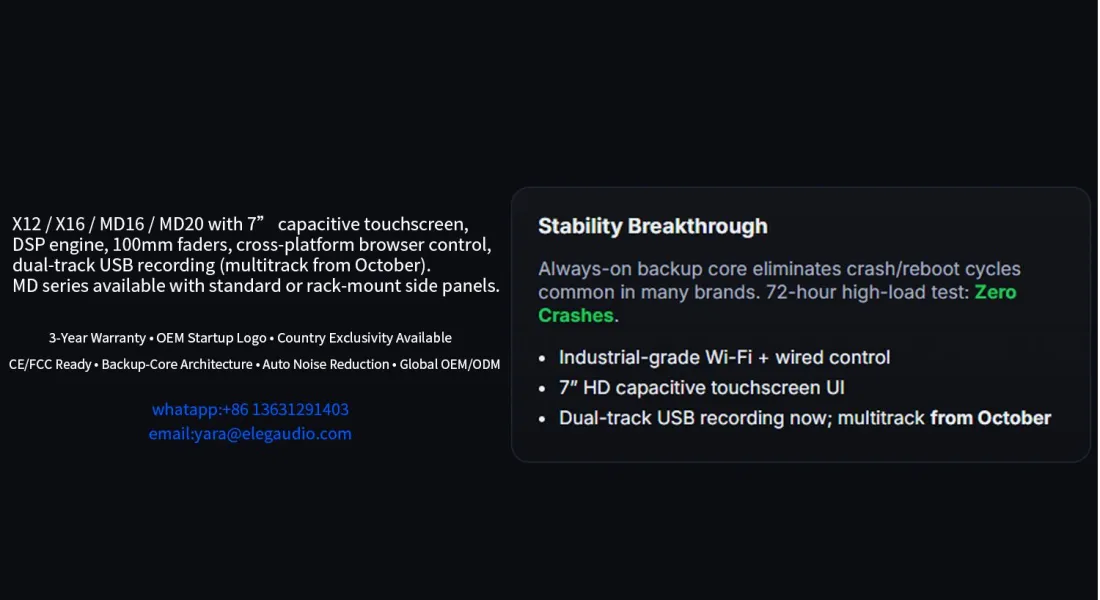
Task: Click the Backup-Core Architecture text
Action: [x=177, y=364]
